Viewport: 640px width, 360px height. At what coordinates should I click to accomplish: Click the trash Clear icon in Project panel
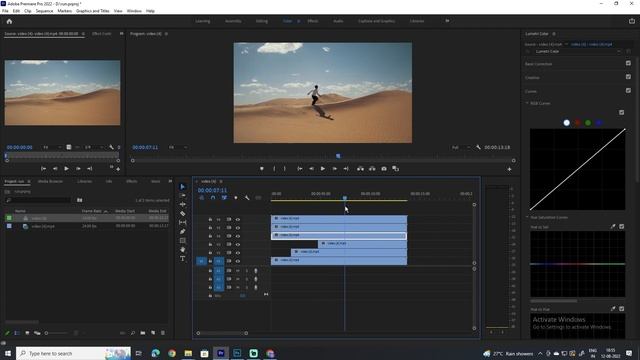[x=163, y=333]
